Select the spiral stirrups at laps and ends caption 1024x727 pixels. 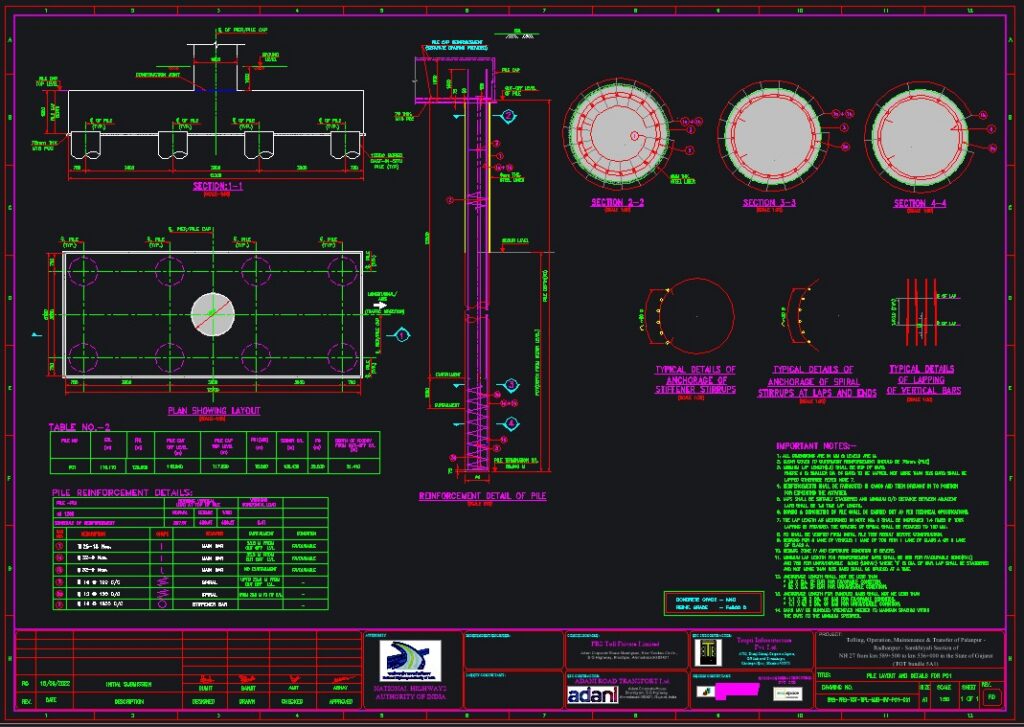816,381
